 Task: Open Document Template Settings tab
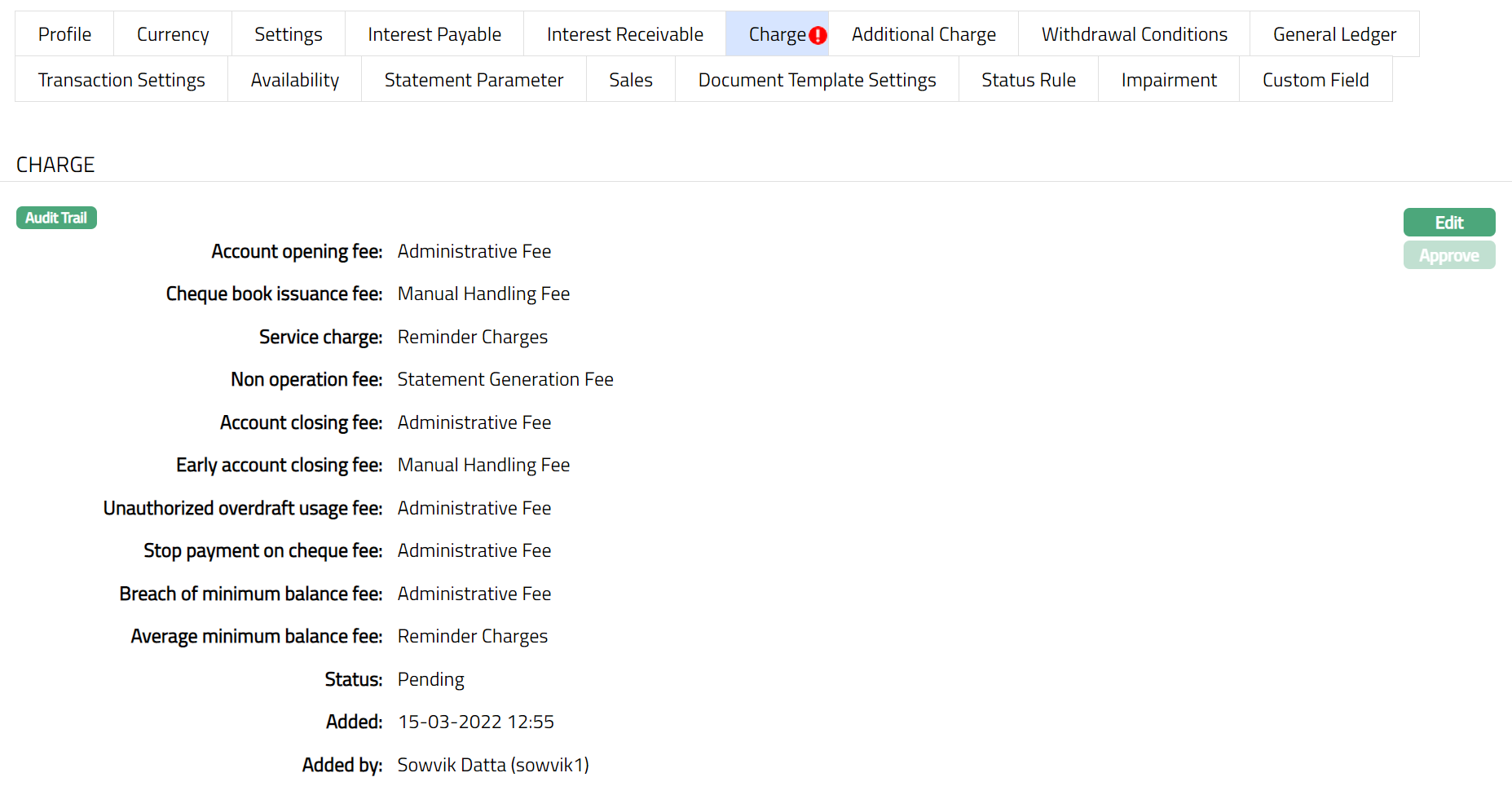click(x=817, y=80)
